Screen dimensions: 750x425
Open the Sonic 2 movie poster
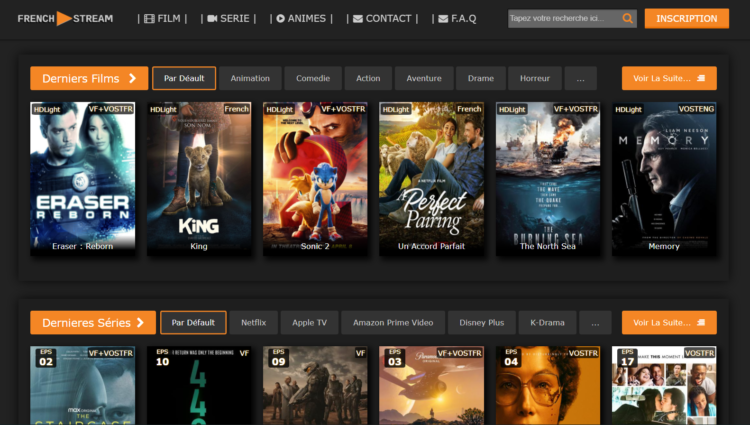315,179
